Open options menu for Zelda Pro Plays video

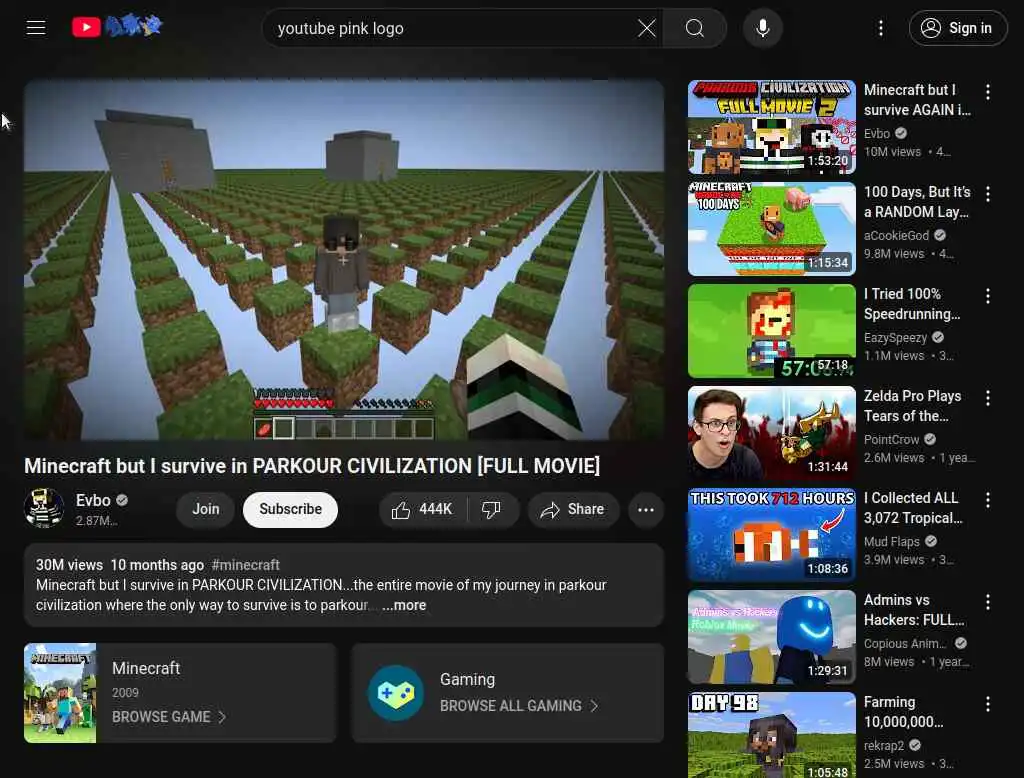click(x=987, y=398)
